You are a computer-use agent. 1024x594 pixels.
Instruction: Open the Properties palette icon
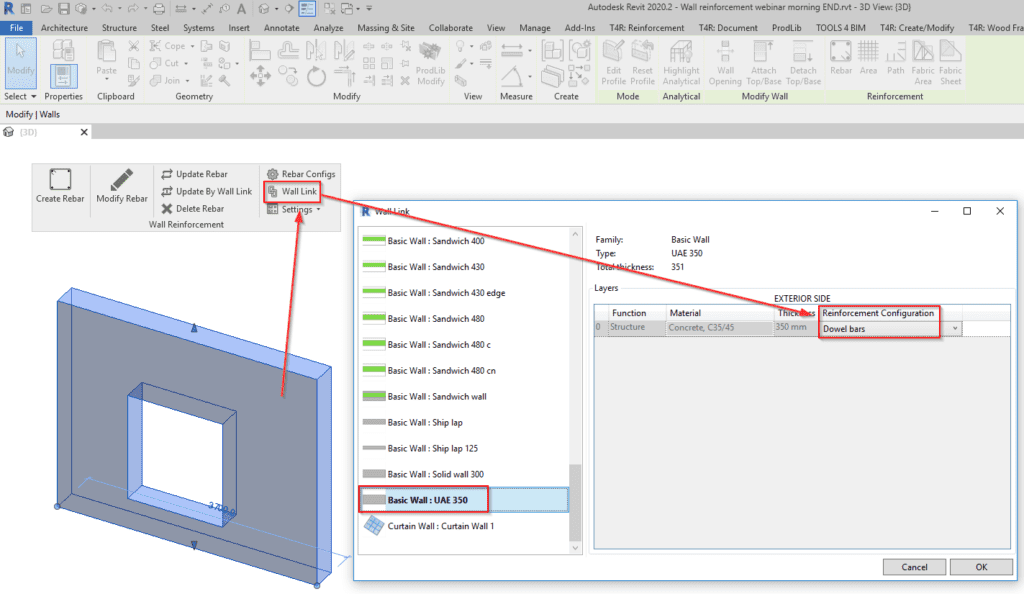63,76
